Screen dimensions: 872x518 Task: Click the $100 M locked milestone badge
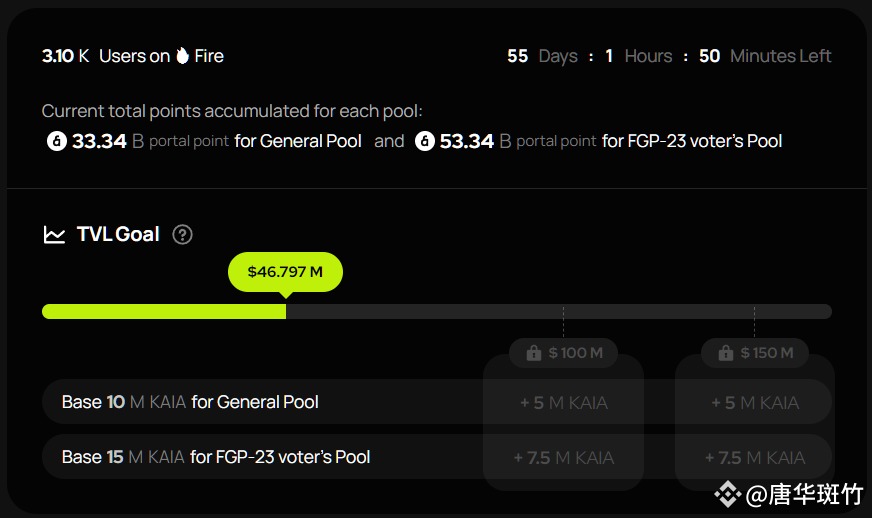(563, 353)
